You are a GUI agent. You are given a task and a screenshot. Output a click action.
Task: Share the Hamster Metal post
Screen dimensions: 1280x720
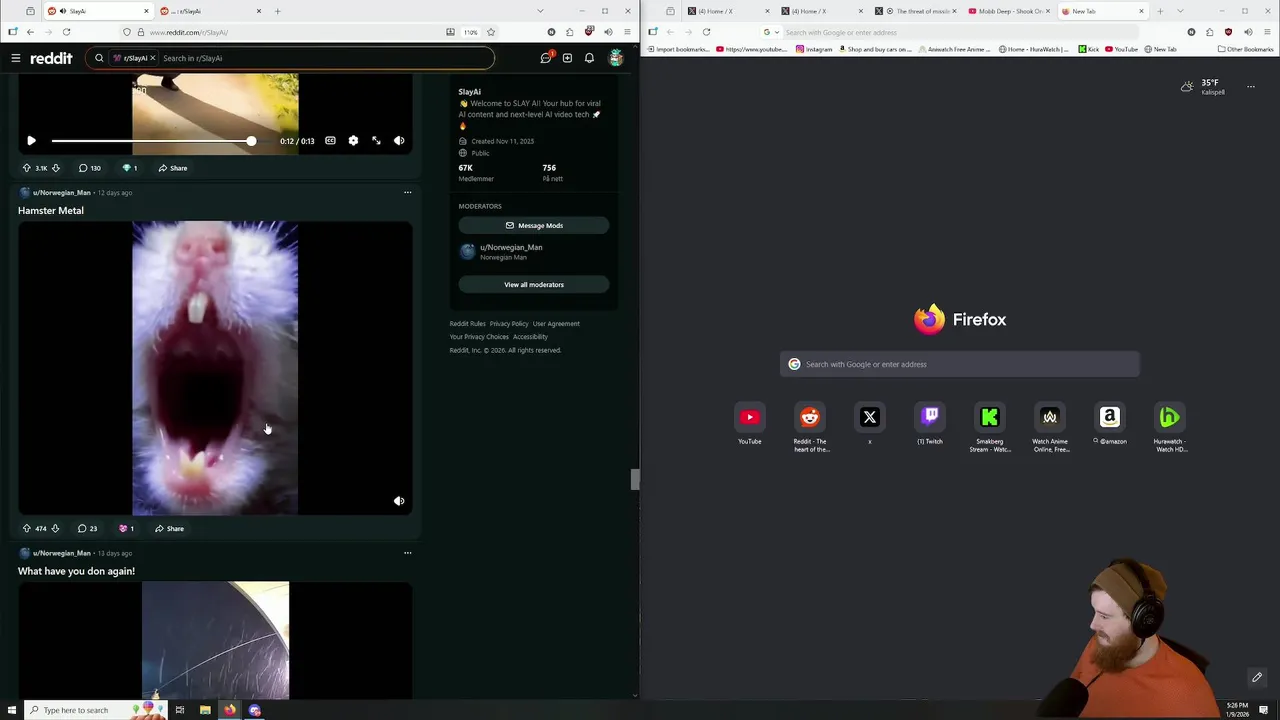coord(170,528)
